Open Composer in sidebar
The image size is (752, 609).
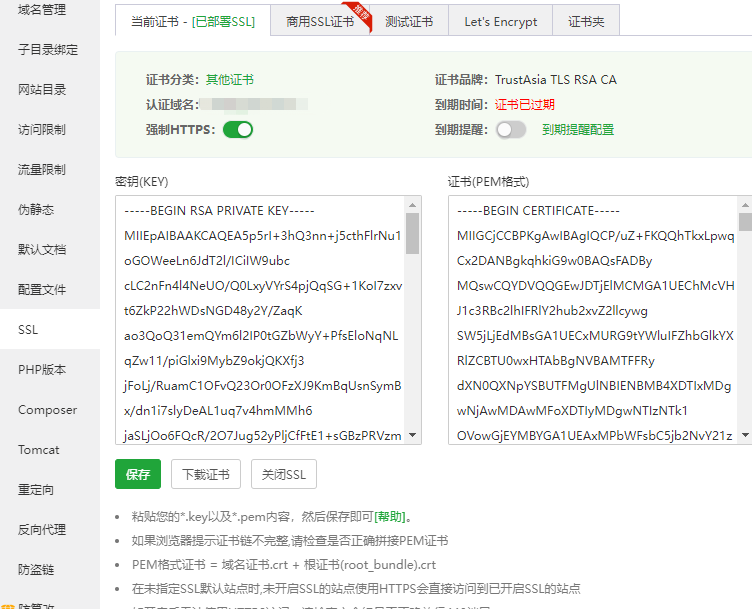tap(47, 410)
